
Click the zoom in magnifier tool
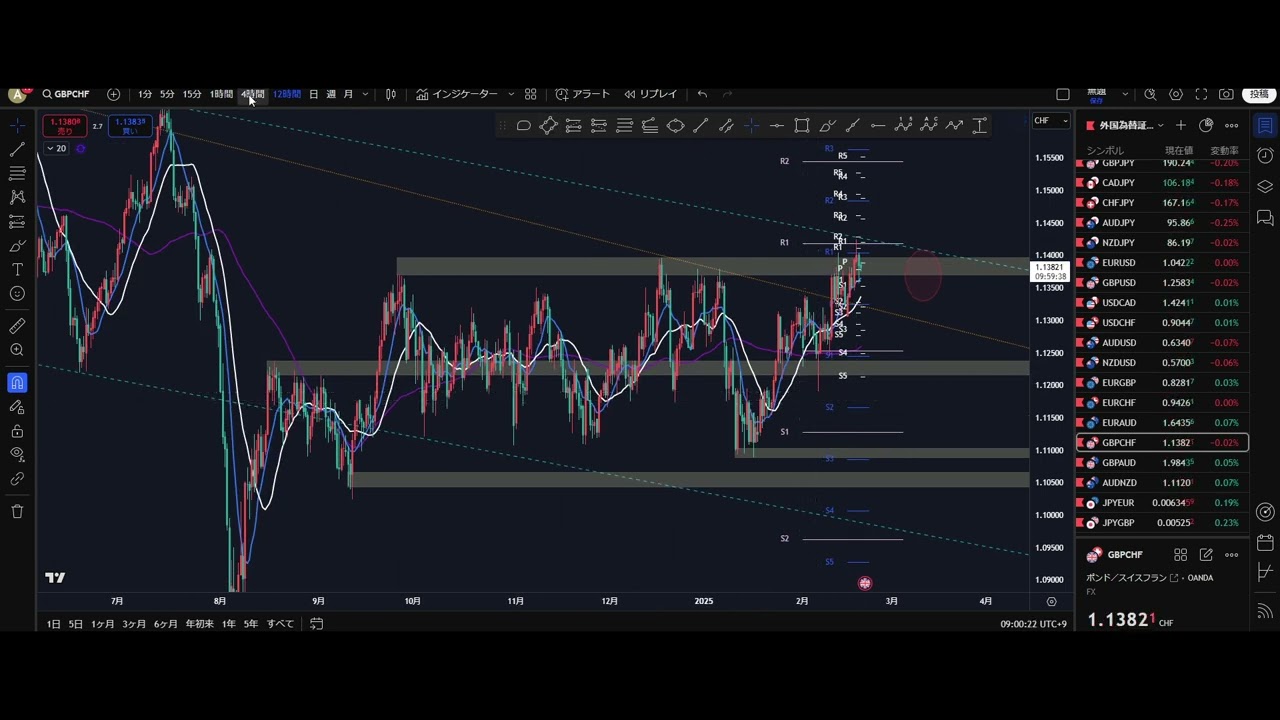click(17, 350)
